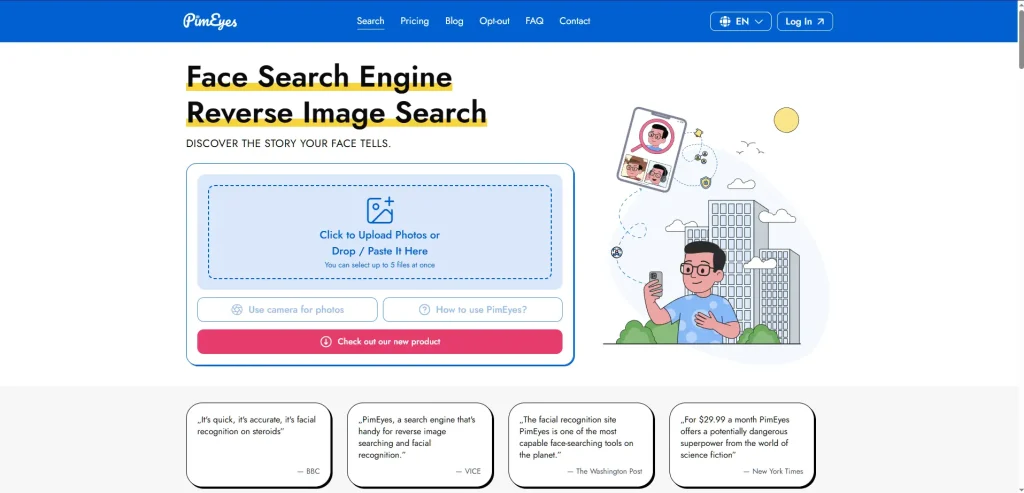Open the Search tab in the navigation

370,21
